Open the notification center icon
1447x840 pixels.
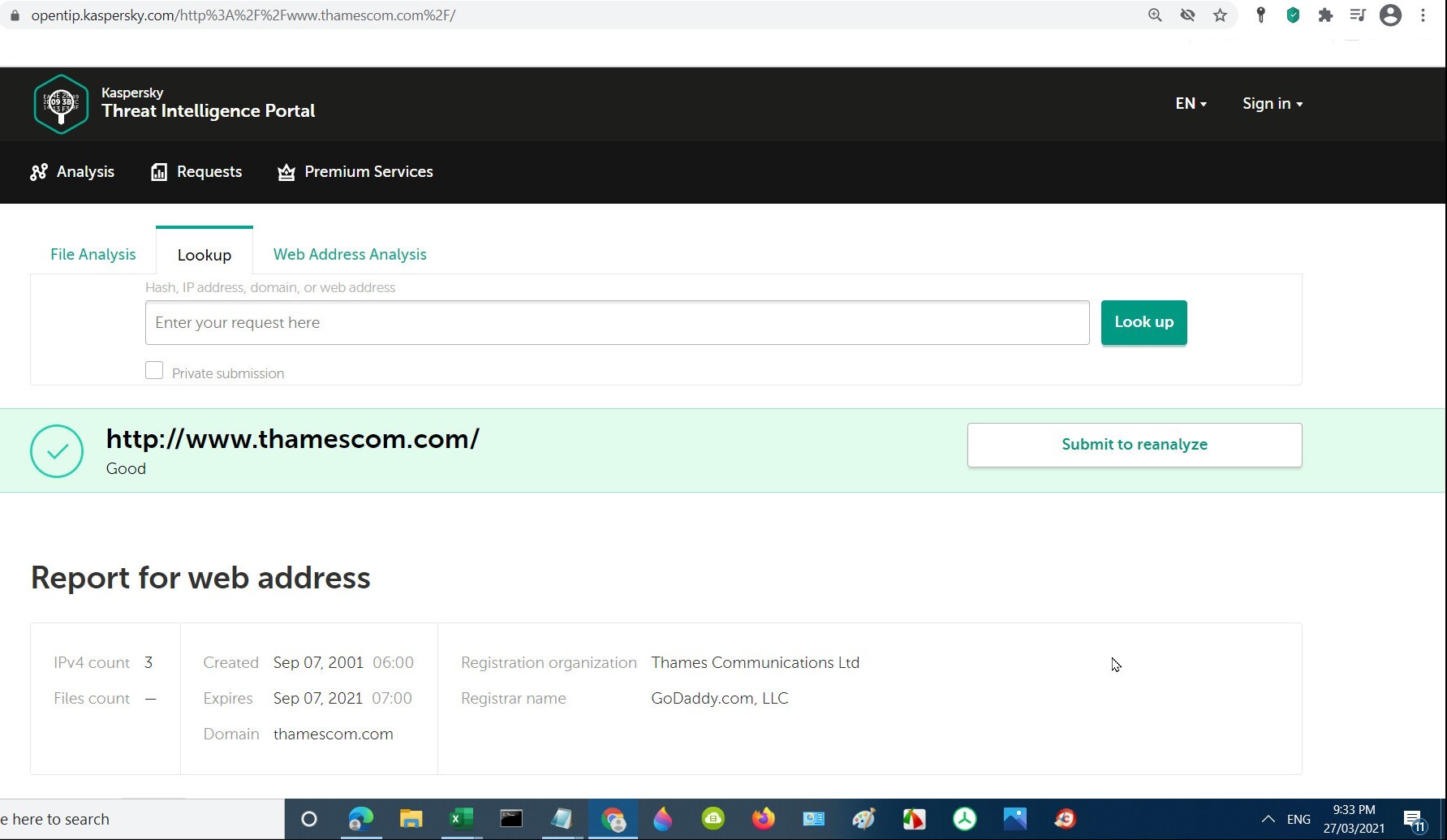tap(1414, 821)
